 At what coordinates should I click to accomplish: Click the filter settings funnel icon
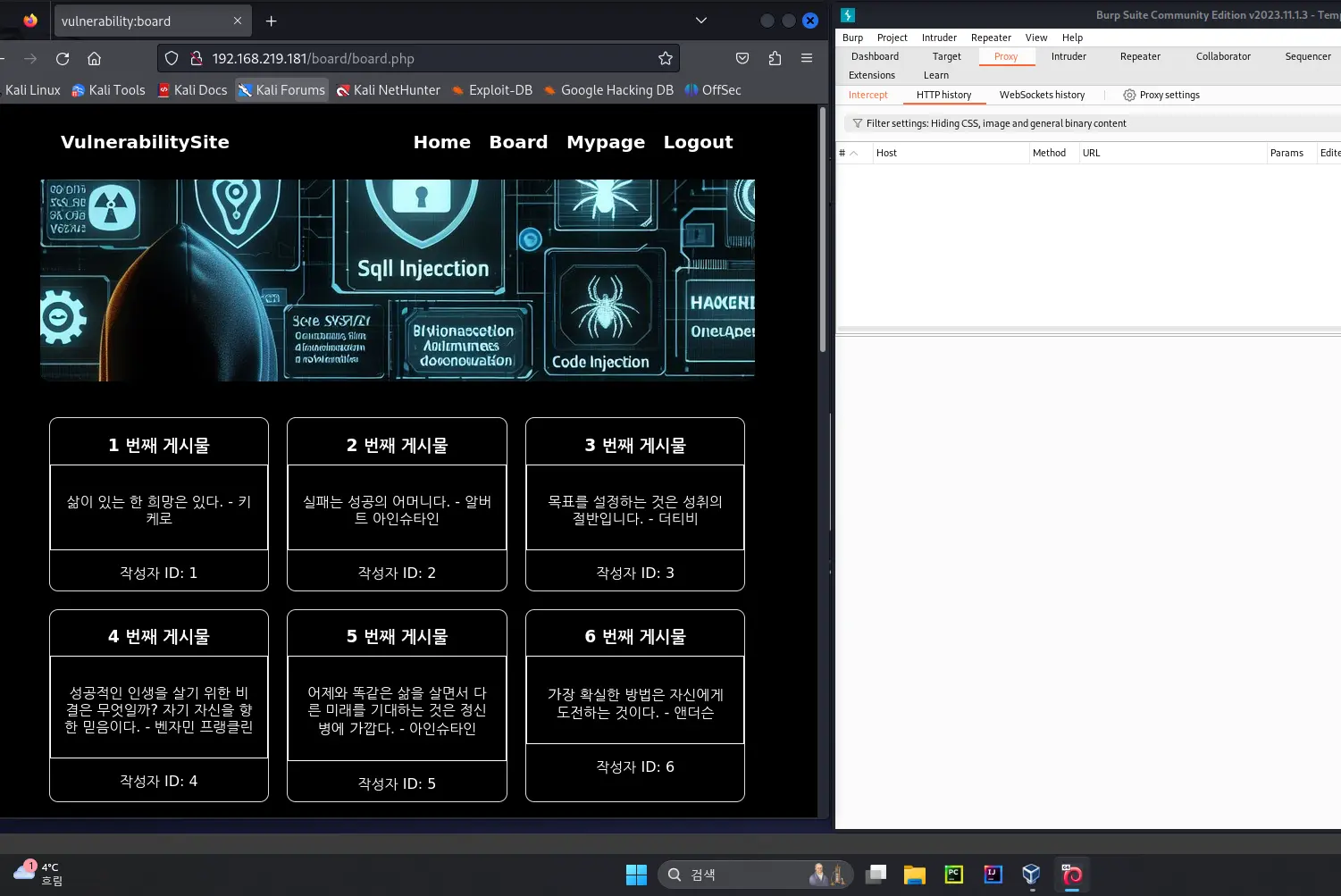click(858, 123)
